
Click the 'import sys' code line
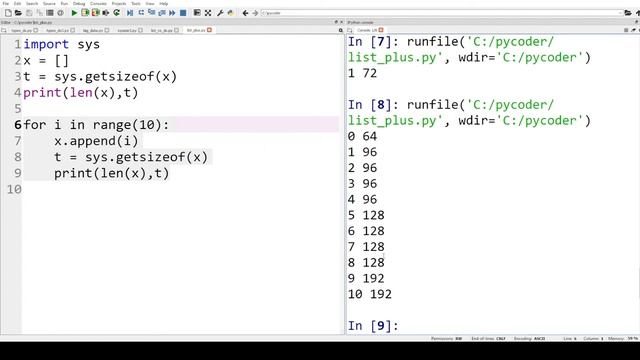(61, 44)
